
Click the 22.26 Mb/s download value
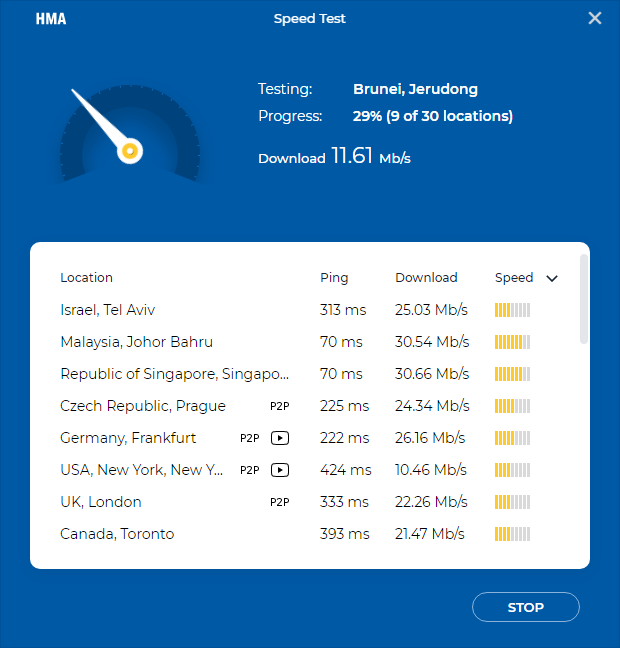tap(431, 502)
